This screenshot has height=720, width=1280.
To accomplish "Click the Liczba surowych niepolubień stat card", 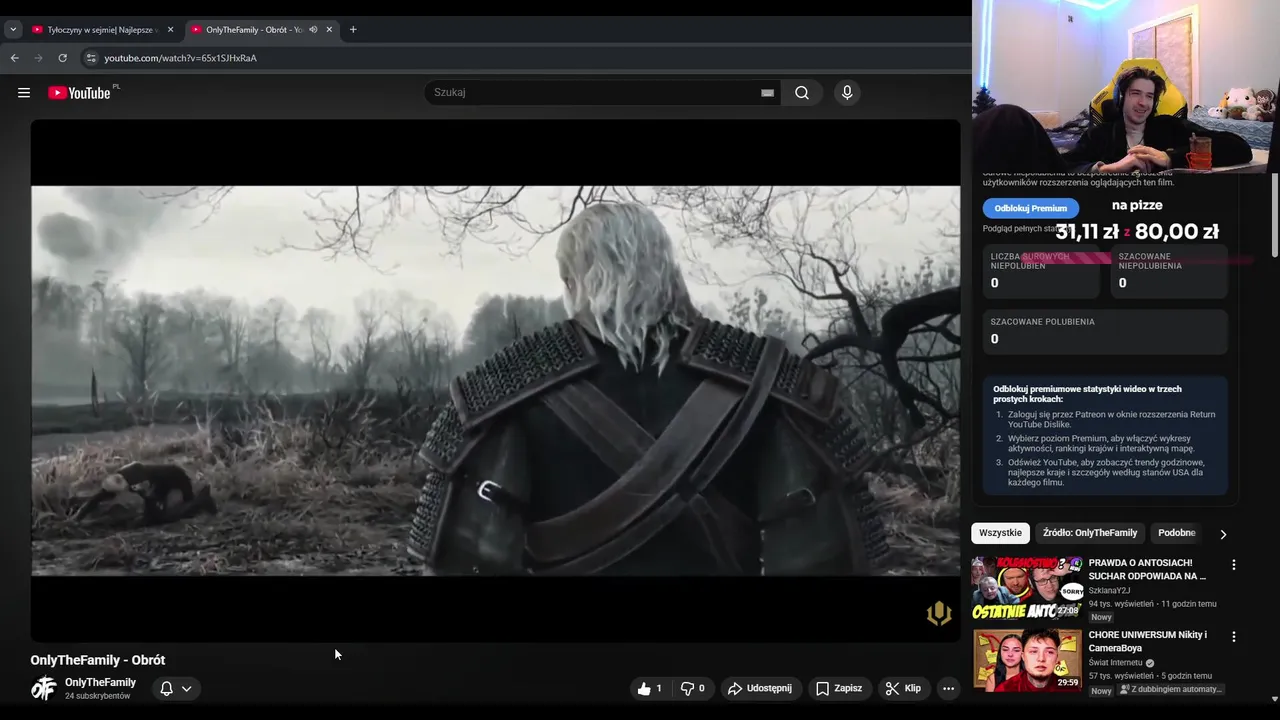I will click(1040, 272).
